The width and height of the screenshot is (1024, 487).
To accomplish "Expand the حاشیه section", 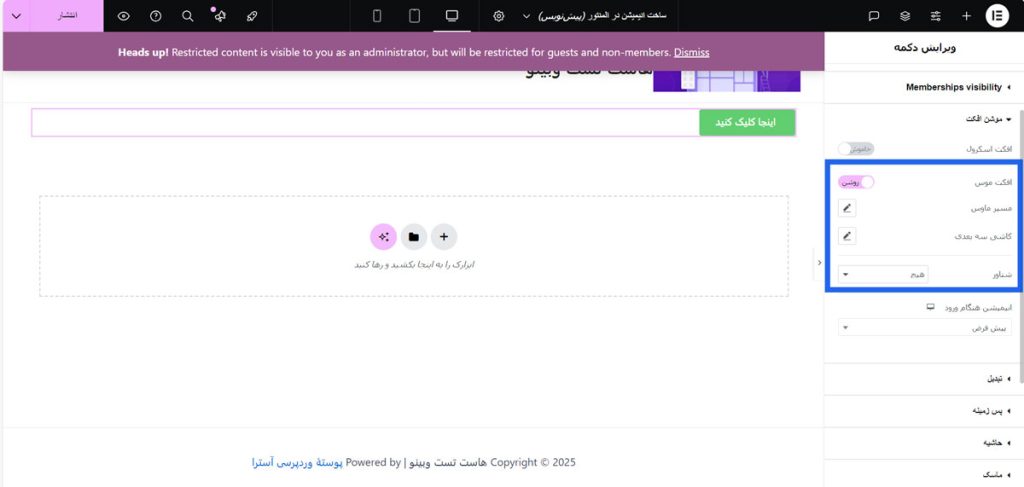I will (924, 443).
